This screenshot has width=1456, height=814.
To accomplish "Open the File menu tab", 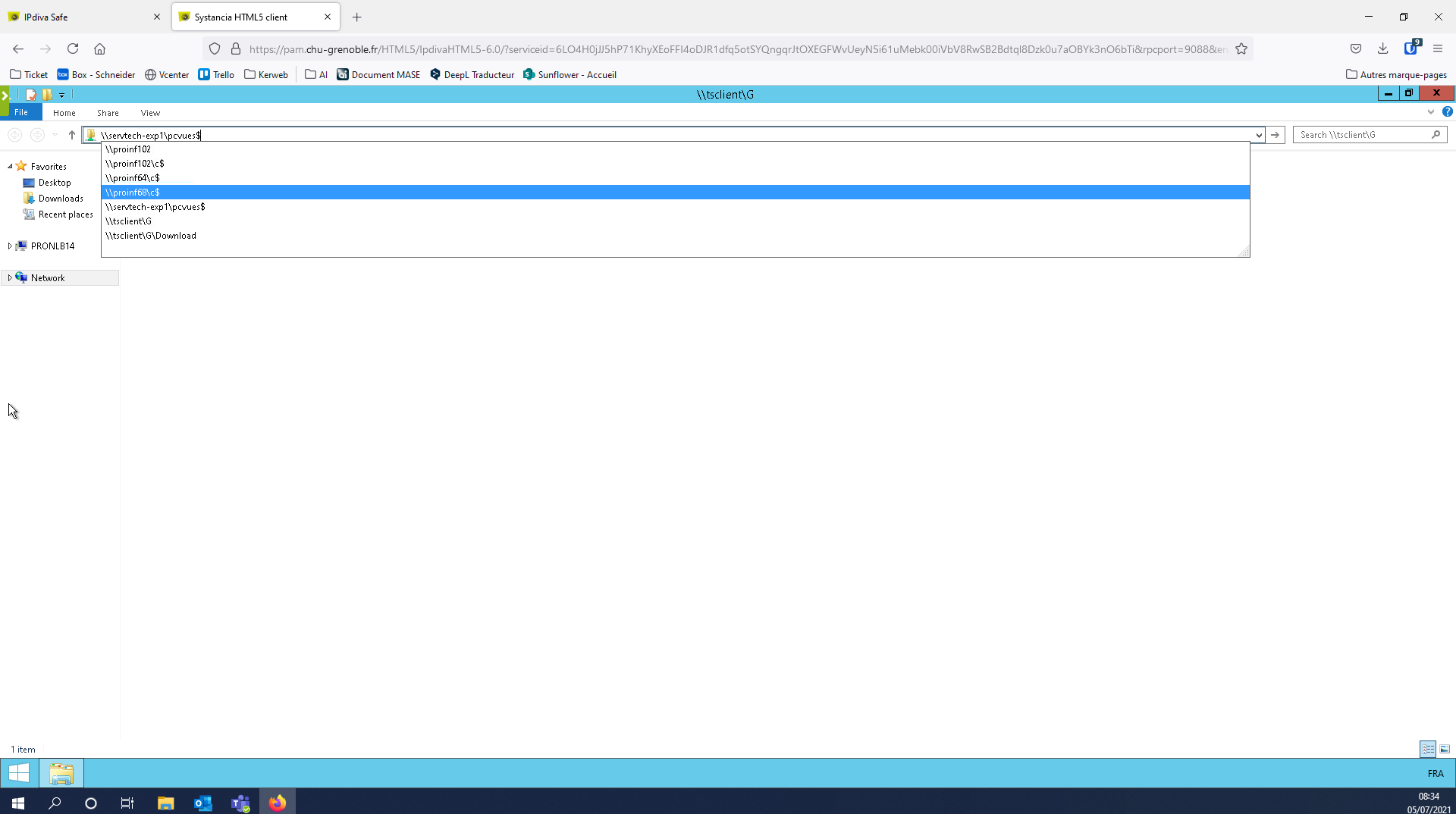I will coord(21,112).
